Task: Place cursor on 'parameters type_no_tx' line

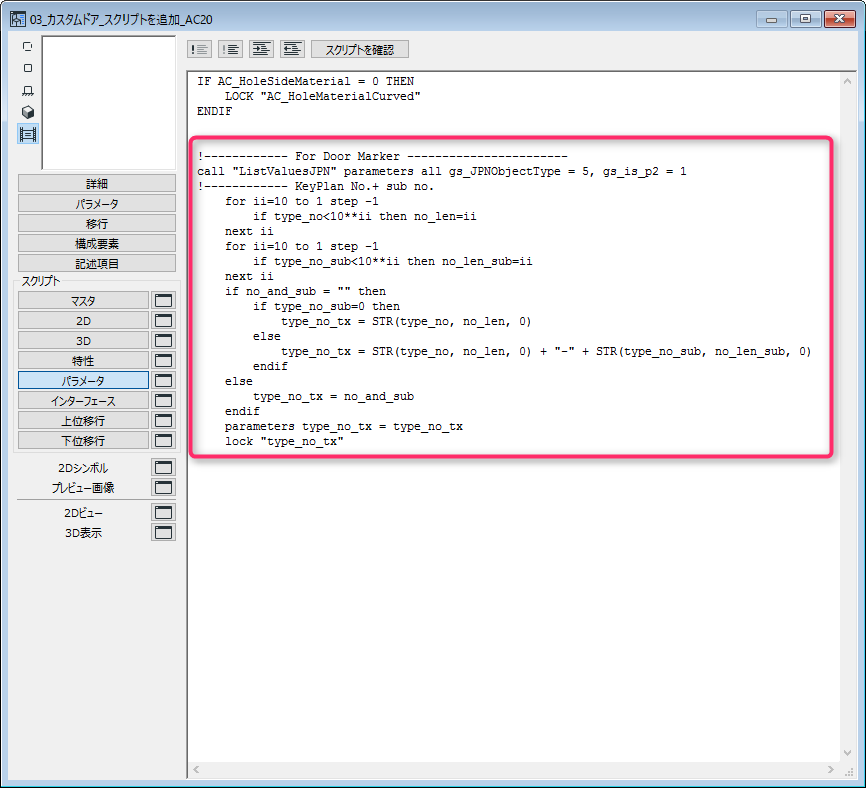Action: pos(344,426)
